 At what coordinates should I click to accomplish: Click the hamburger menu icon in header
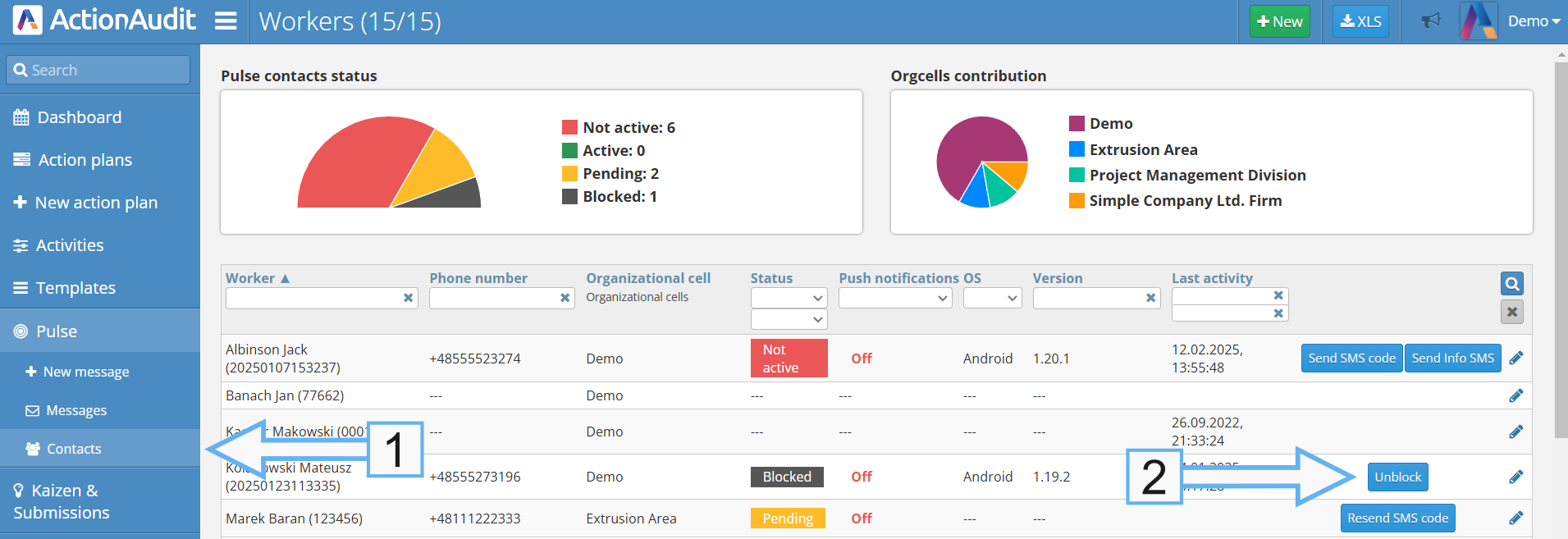coord(226,21)
